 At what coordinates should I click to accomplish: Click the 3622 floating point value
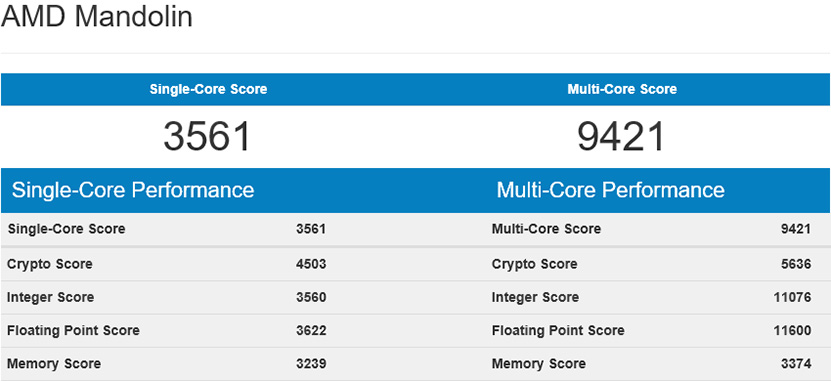(x=311, y=331)
